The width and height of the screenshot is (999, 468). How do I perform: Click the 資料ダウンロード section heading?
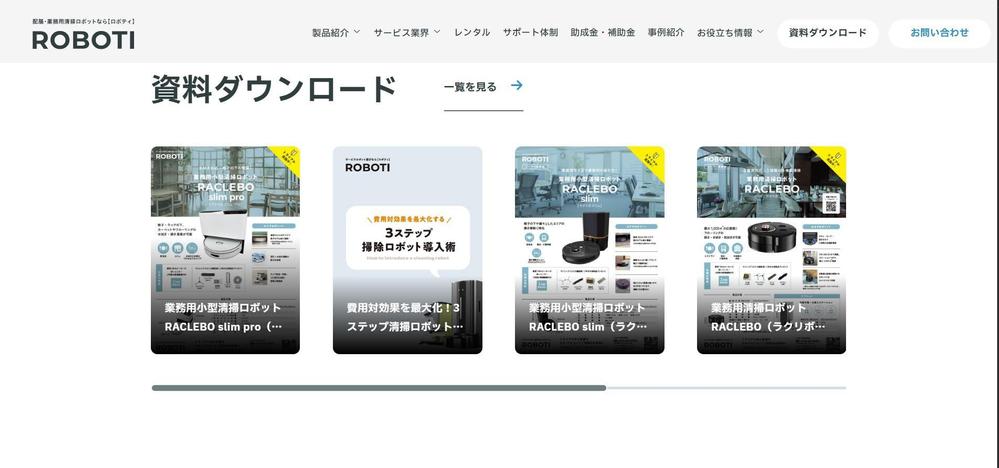tap(274, 89)
